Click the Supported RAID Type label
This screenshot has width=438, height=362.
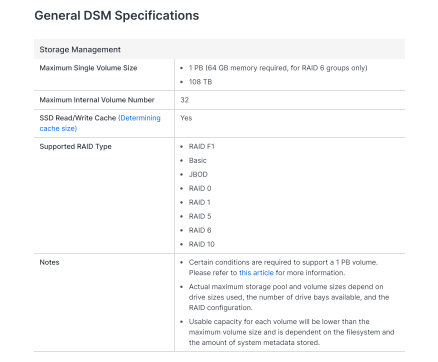tap(76, 147)
